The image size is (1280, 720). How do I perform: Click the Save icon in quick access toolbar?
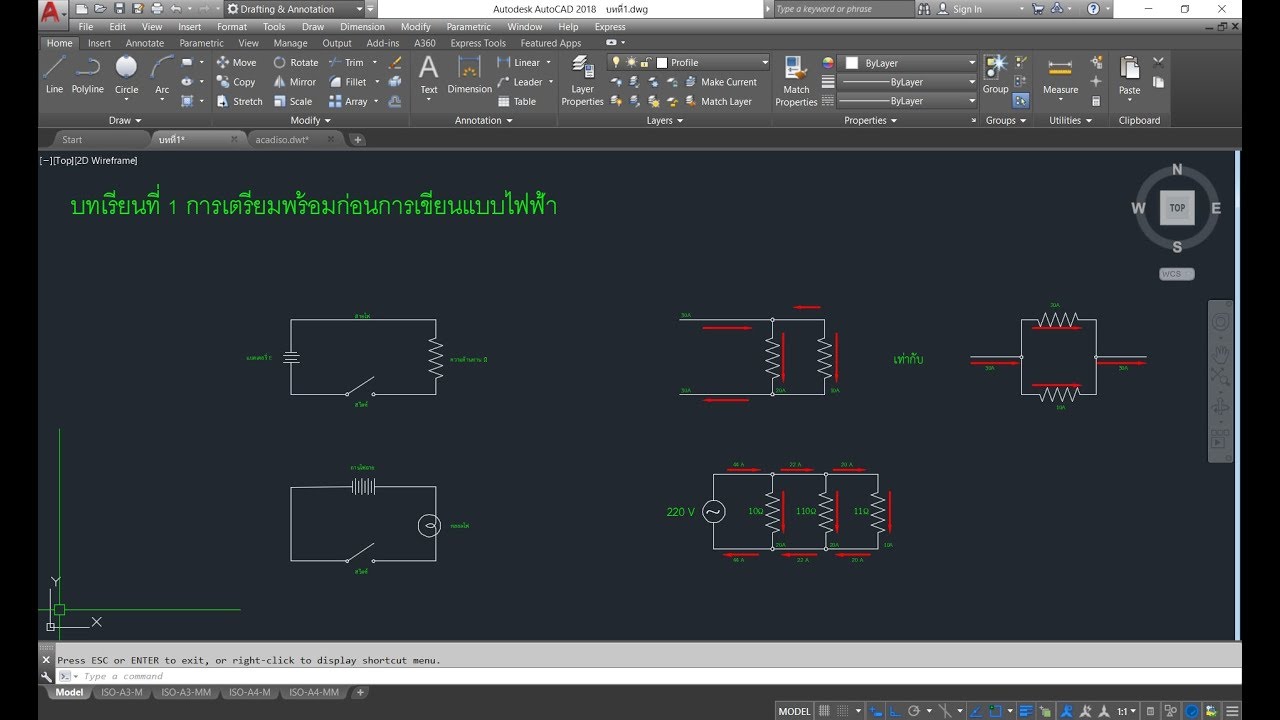(120, 9)
